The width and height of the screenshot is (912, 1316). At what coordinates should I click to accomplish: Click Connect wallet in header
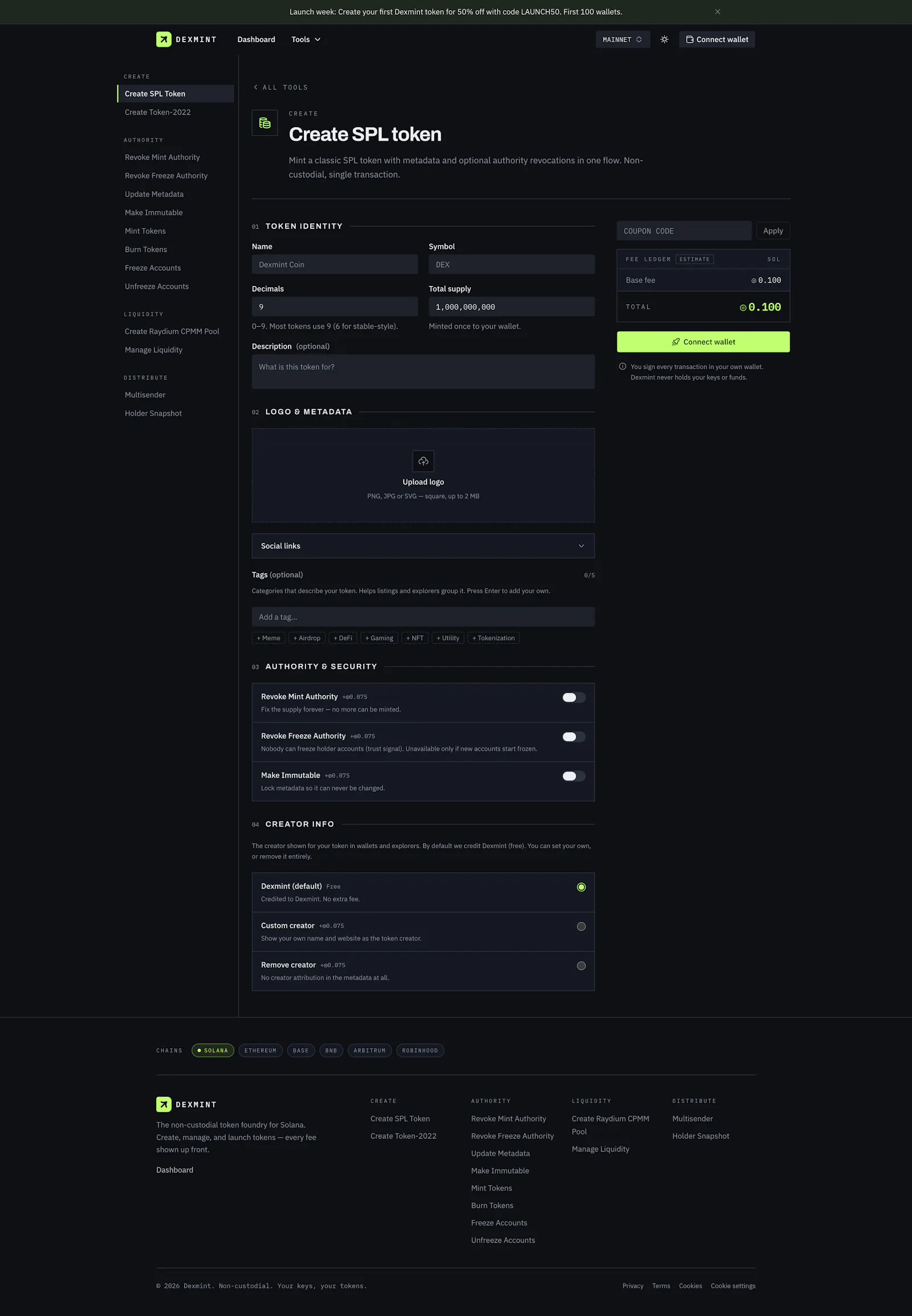[x=716, y=39]
